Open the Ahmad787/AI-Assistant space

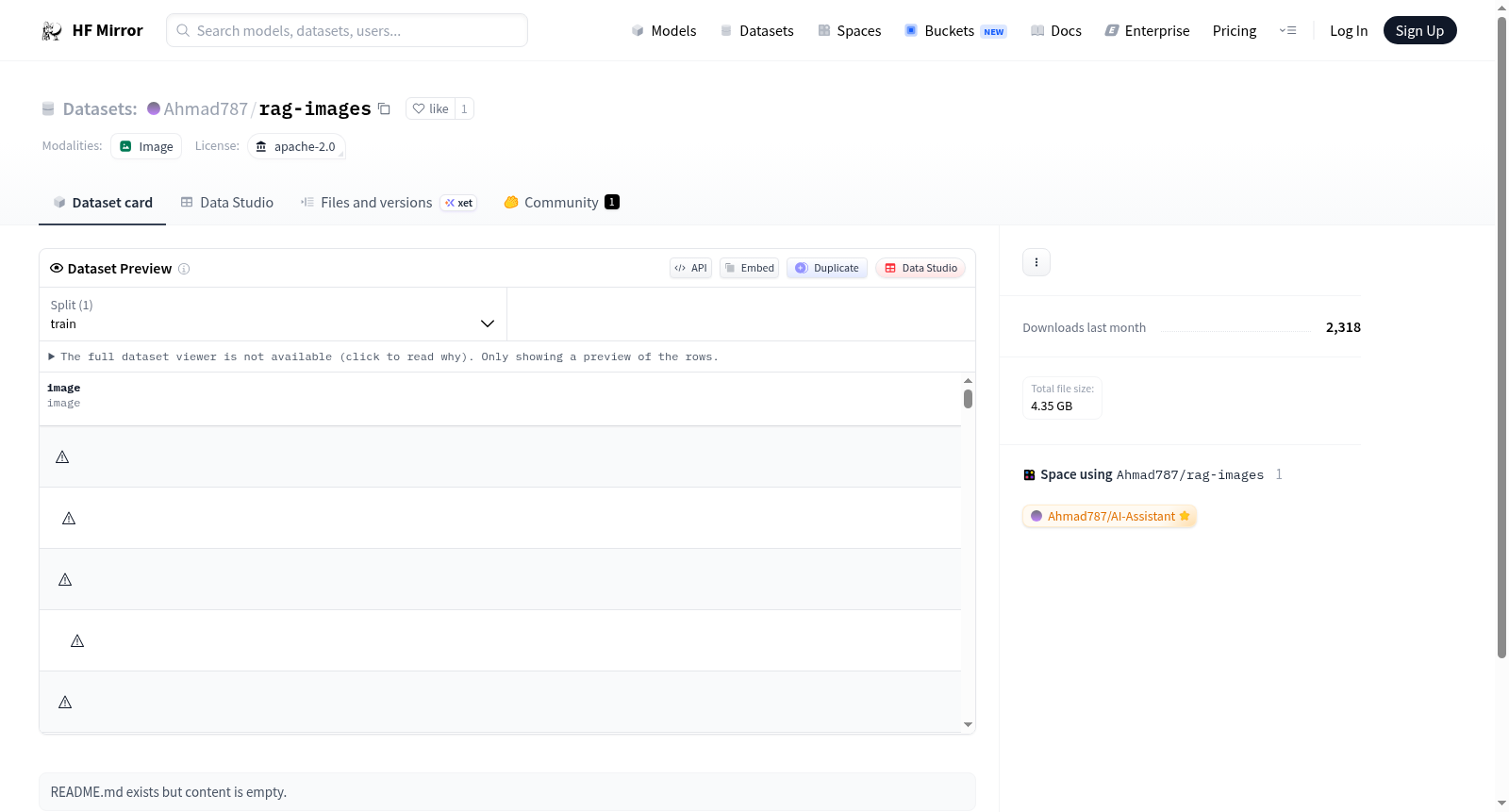tap(1110, 516)
